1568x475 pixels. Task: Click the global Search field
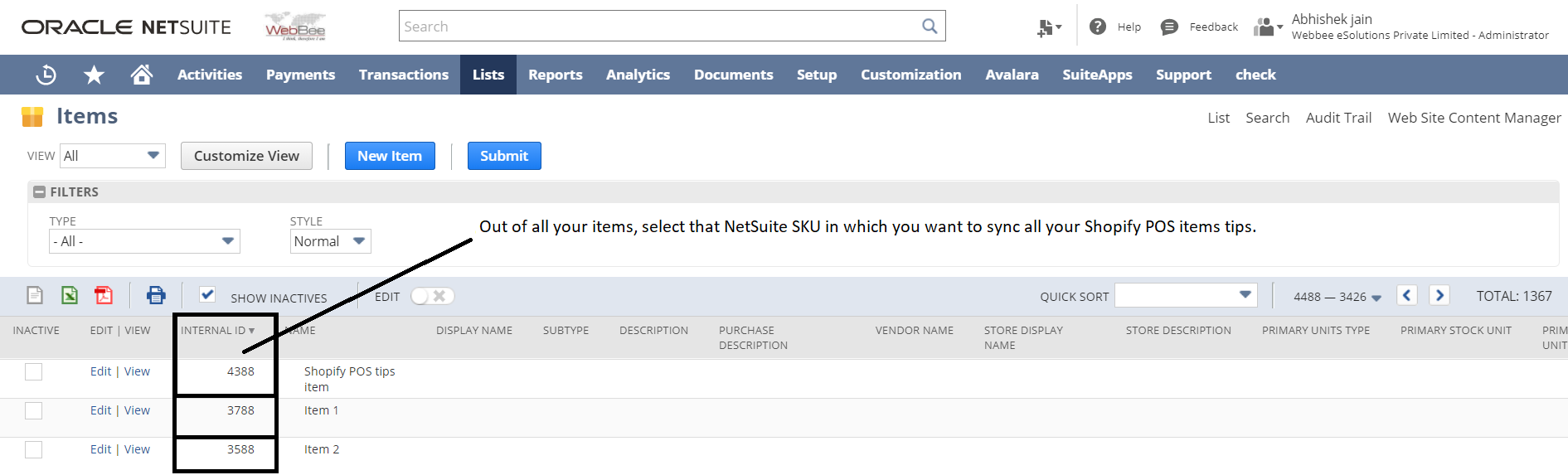click(x=661, y=27)
